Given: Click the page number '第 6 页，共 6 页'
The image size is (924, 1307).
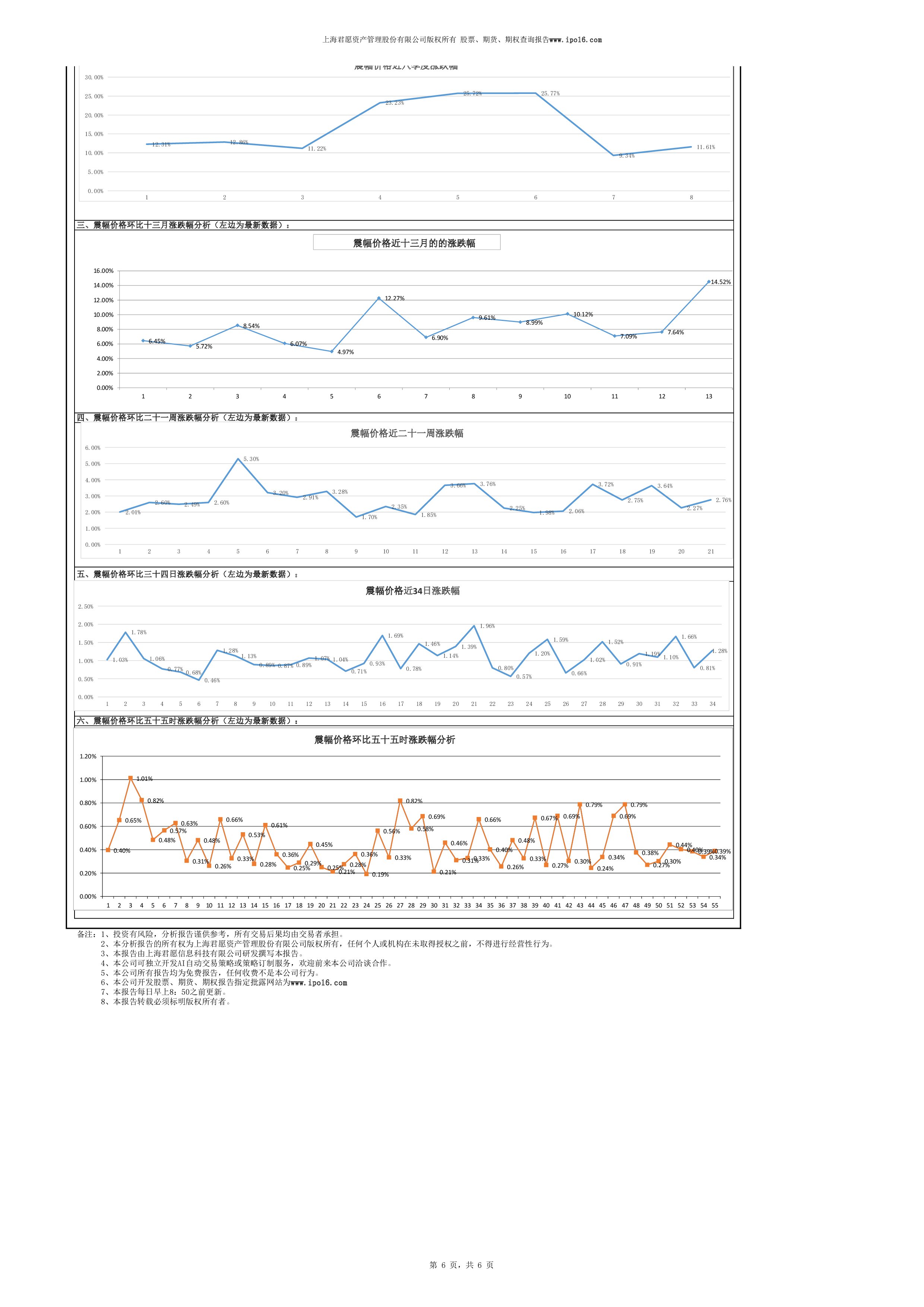Looking at the screenshot, I should click(x=461, y=1265).
